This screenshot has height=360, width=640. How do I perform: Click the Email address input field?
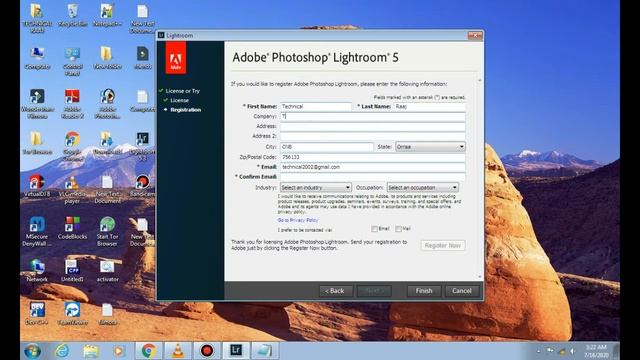(x=373, y=167)
